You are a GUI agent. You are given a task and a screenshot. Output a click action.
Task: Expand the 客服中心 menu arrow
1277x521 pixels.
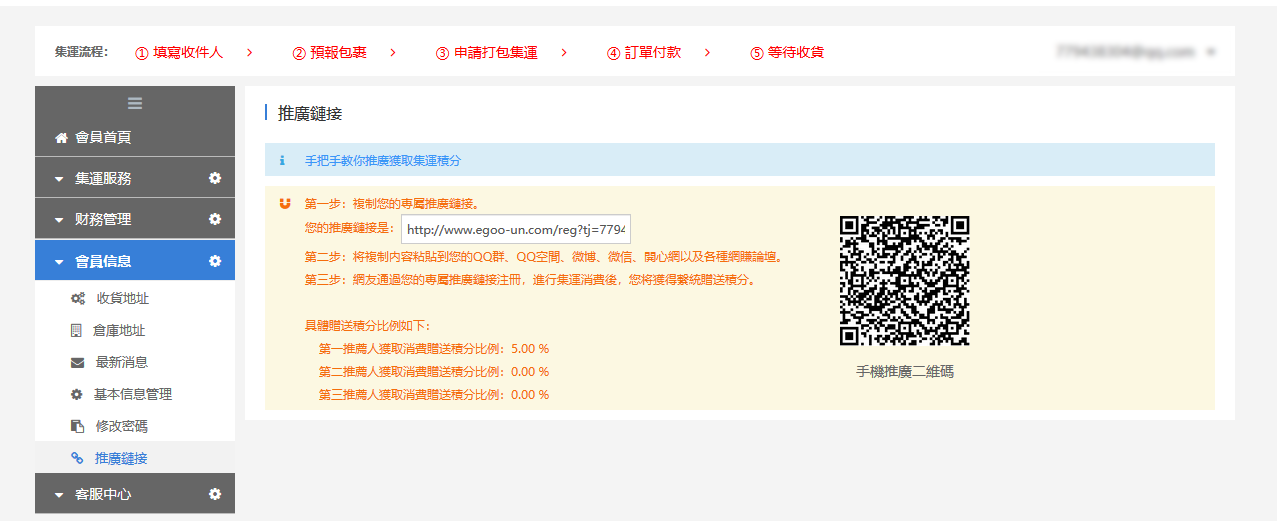pos(59,495)
